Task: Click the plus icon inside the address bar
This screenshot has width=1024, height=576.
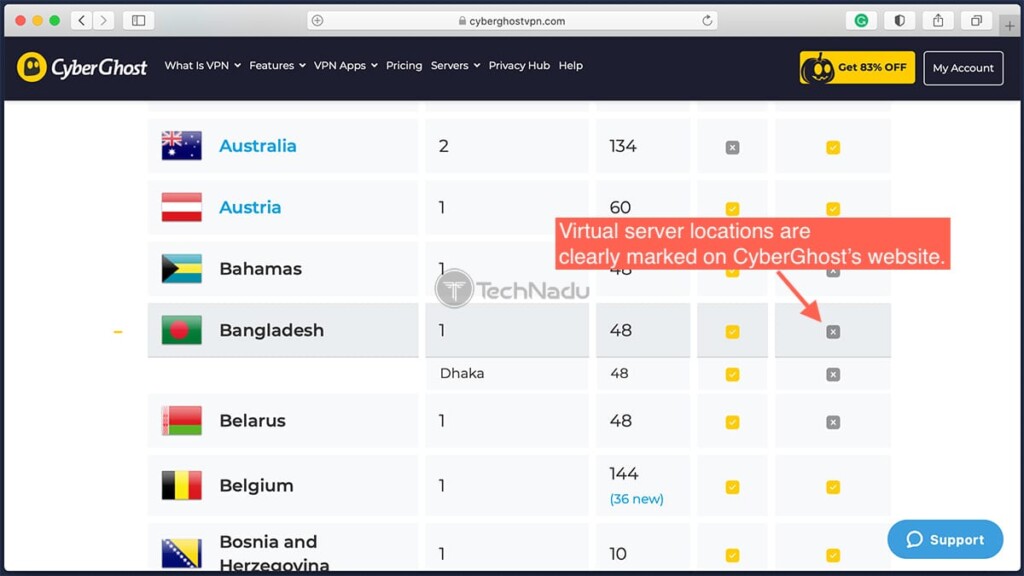Action: tap(317, 21)
